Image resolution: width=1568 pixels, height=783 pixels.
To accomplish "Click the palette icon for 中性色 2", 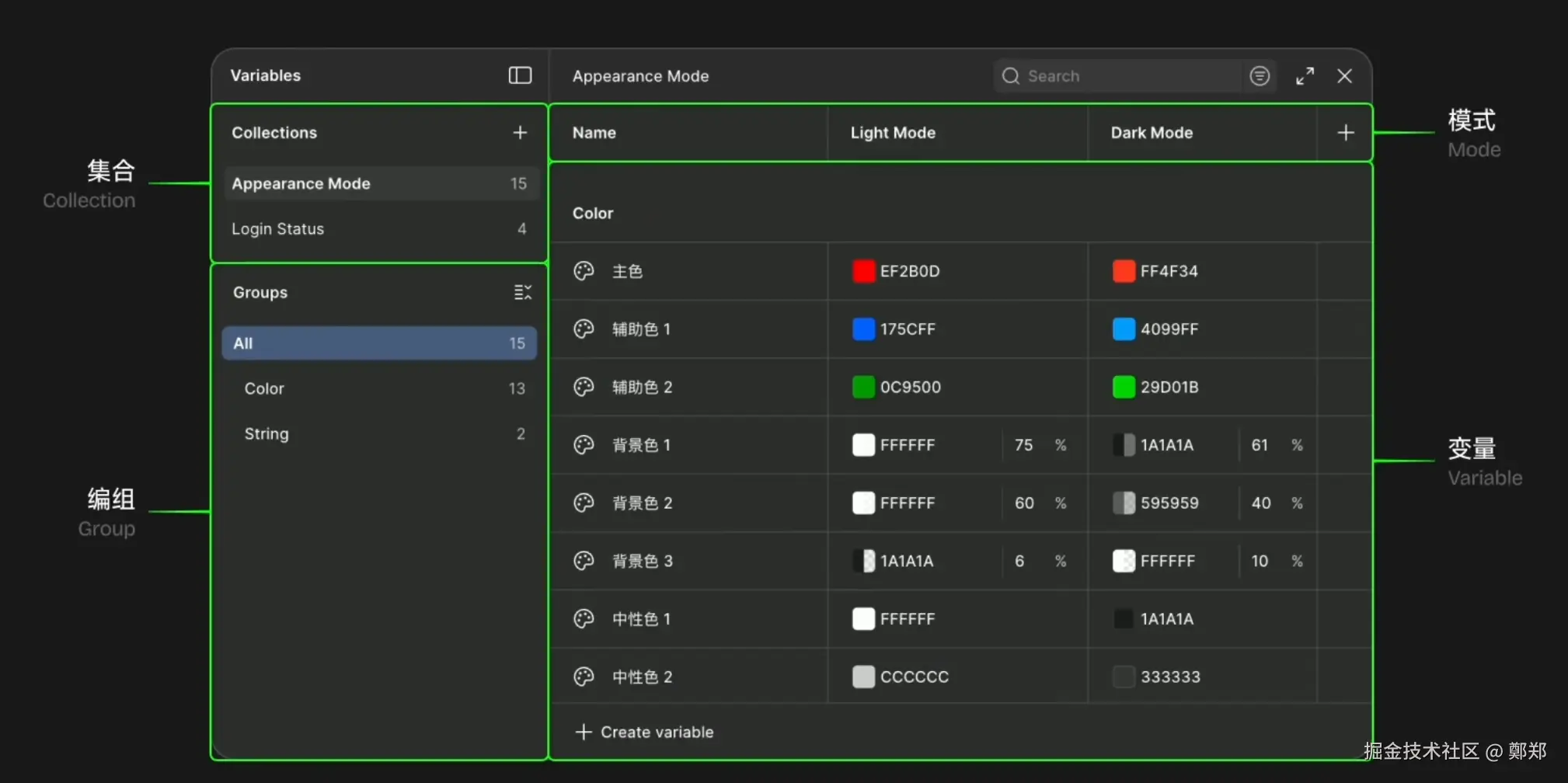I will point(584,677).
